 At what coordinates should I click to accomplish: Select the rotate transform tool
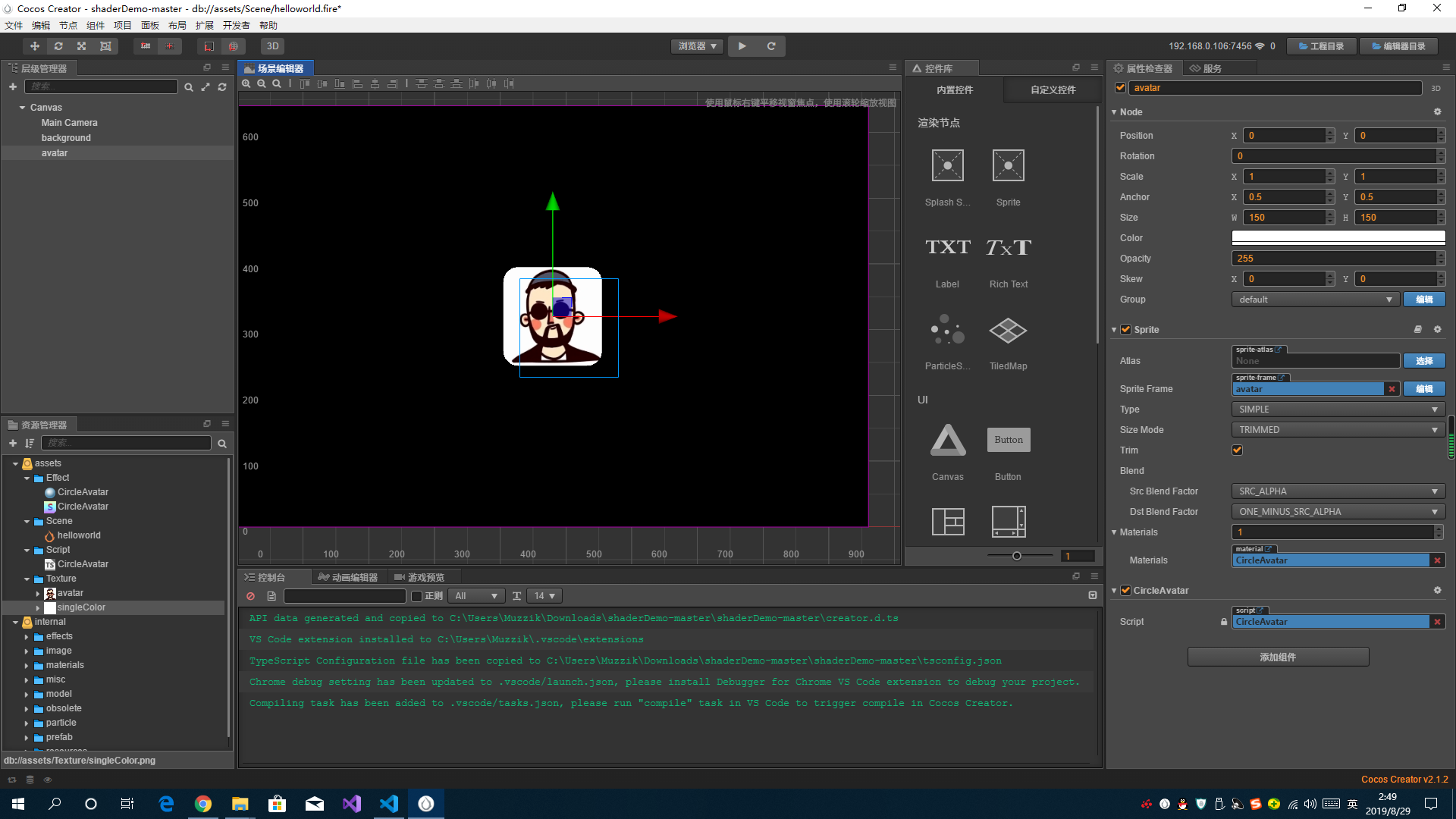[58, 46]
